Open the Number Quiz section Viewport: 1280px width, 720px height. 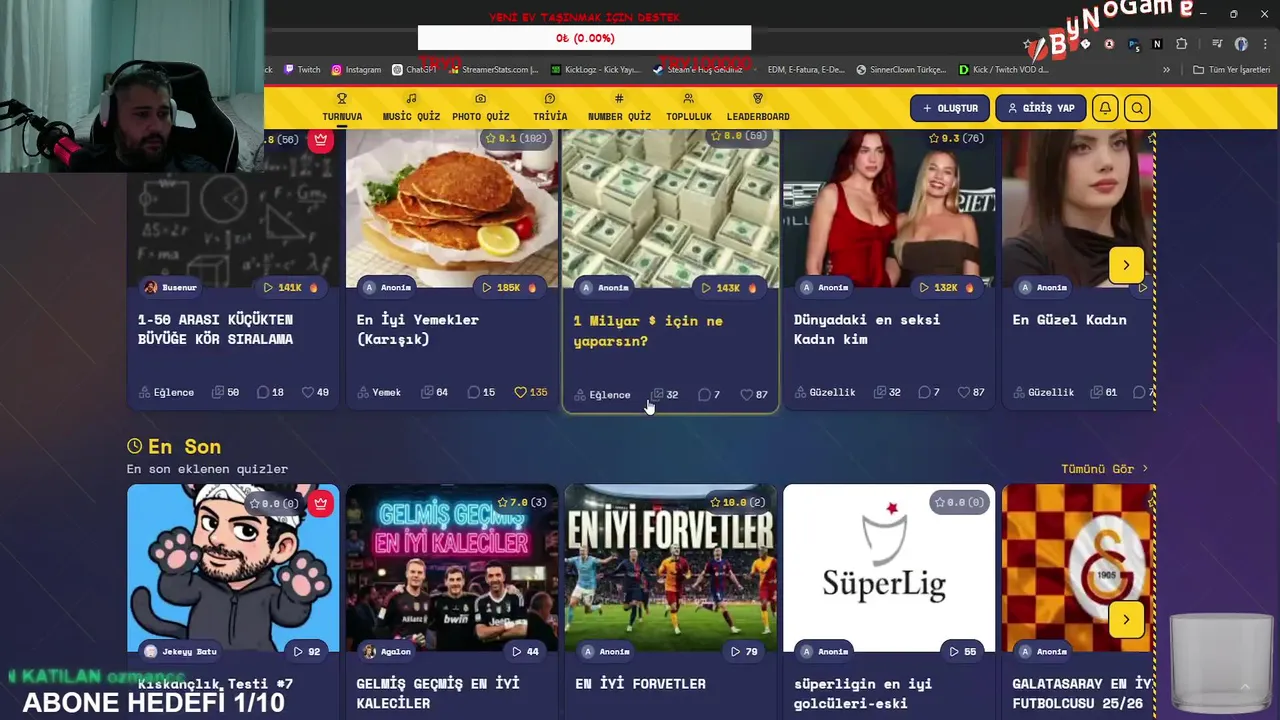[619, 108]
